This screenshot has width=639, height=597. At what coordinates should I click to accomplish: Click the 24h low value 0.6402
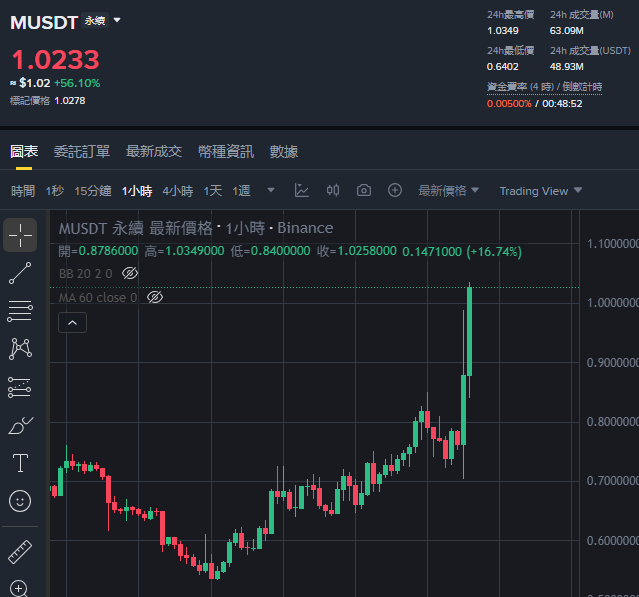pyautogui.click(x=502, y=66)
